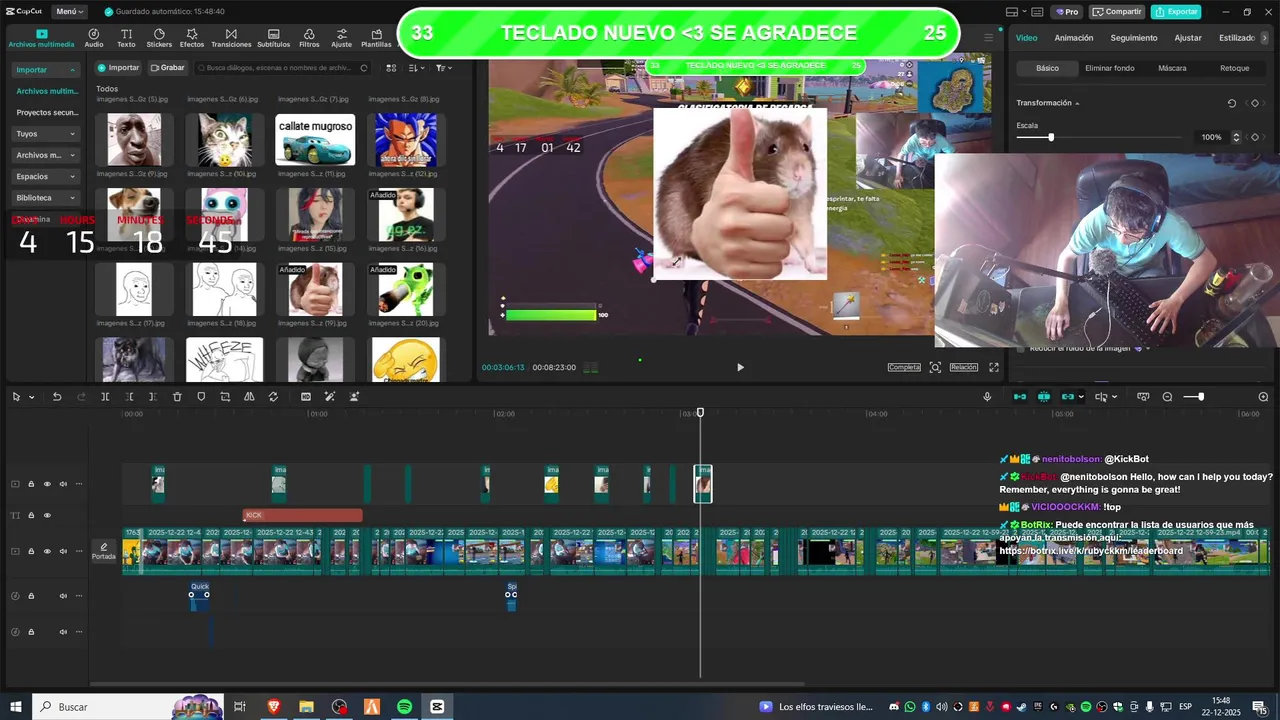Zoom out the timeline with minus magnifier
Screen dimensions: 1280x720
click(1167, 397)
